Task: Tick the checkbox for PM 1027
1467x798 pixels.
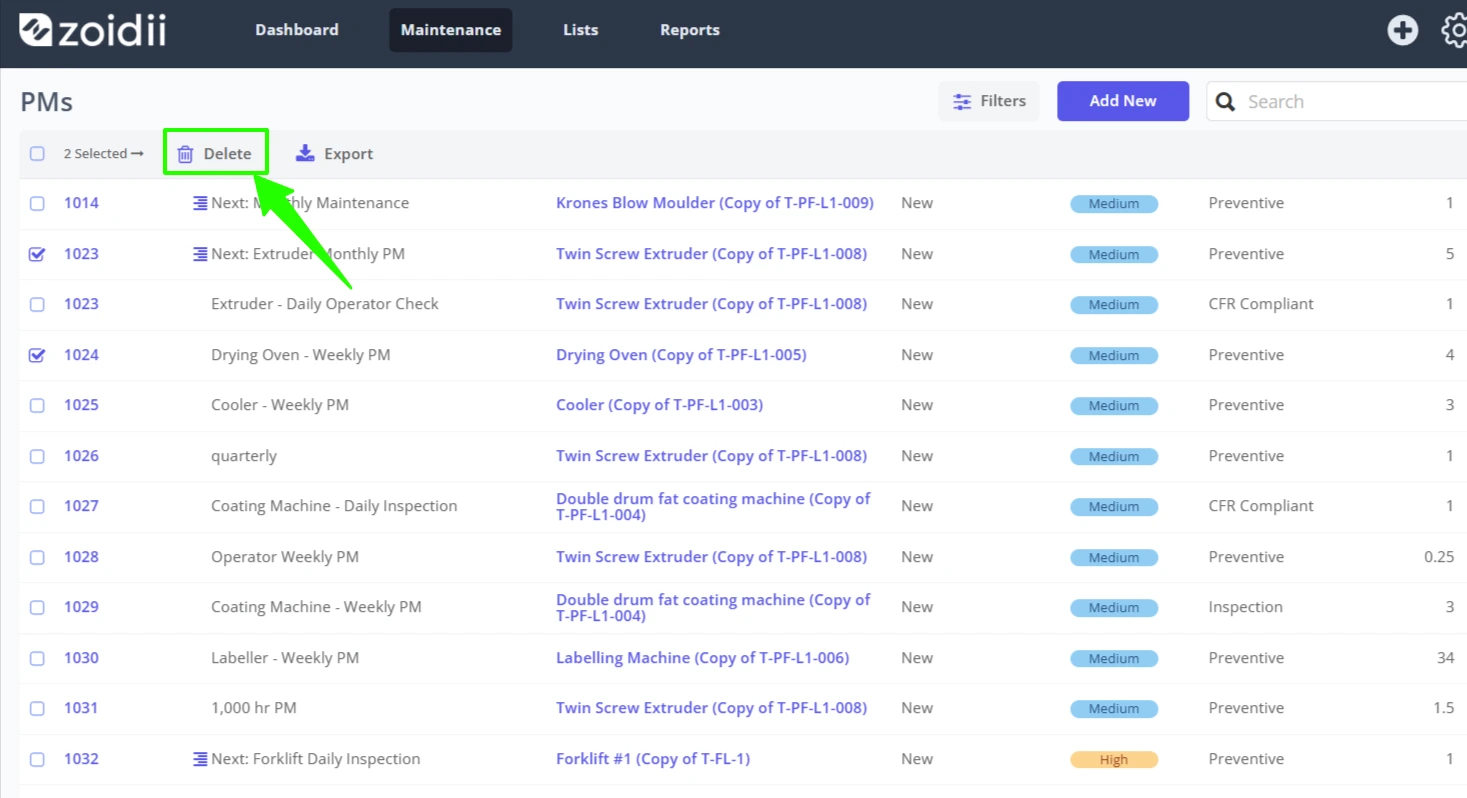Action: (37, 506)
